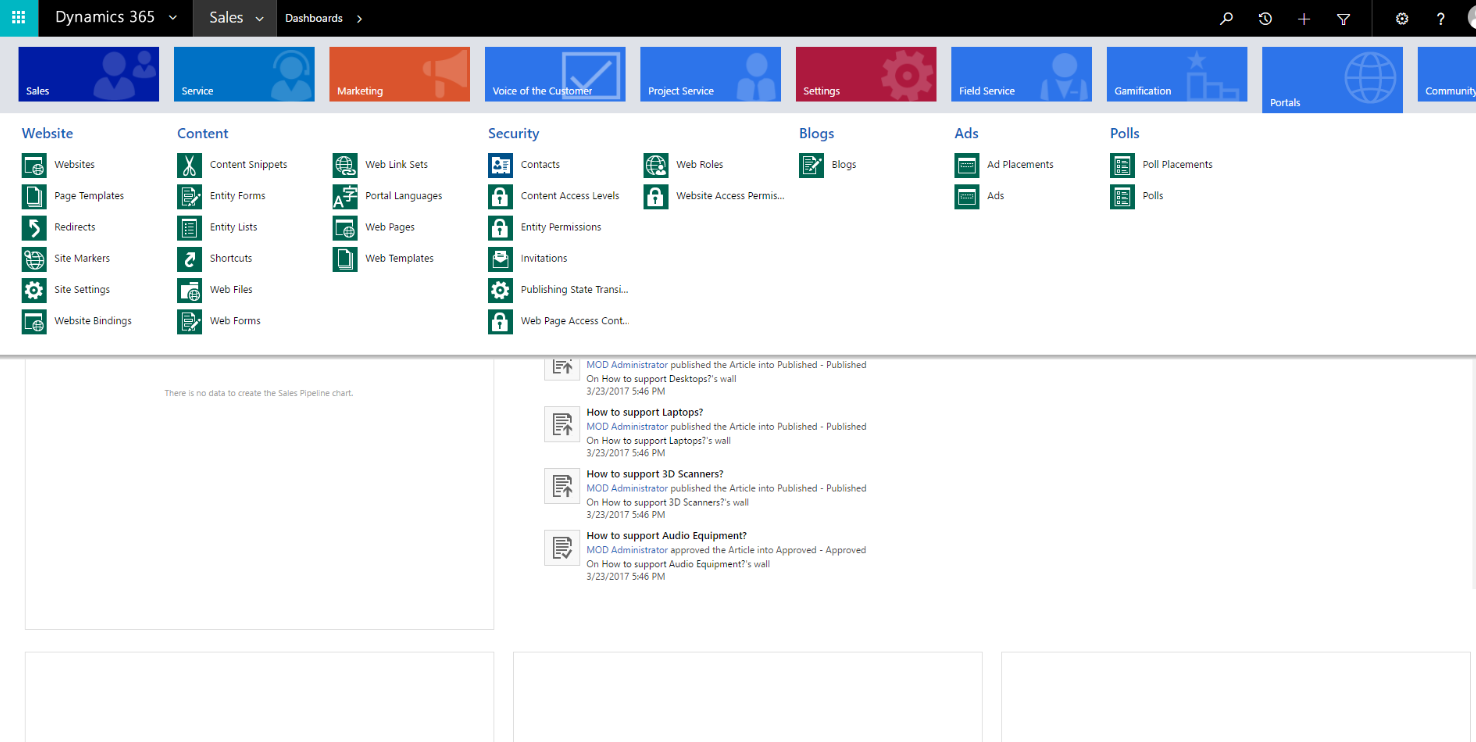Click the Content Access Levels lock icon
Image resolution: width=1476 pixels, height=742 pixels.
(500, 196)
